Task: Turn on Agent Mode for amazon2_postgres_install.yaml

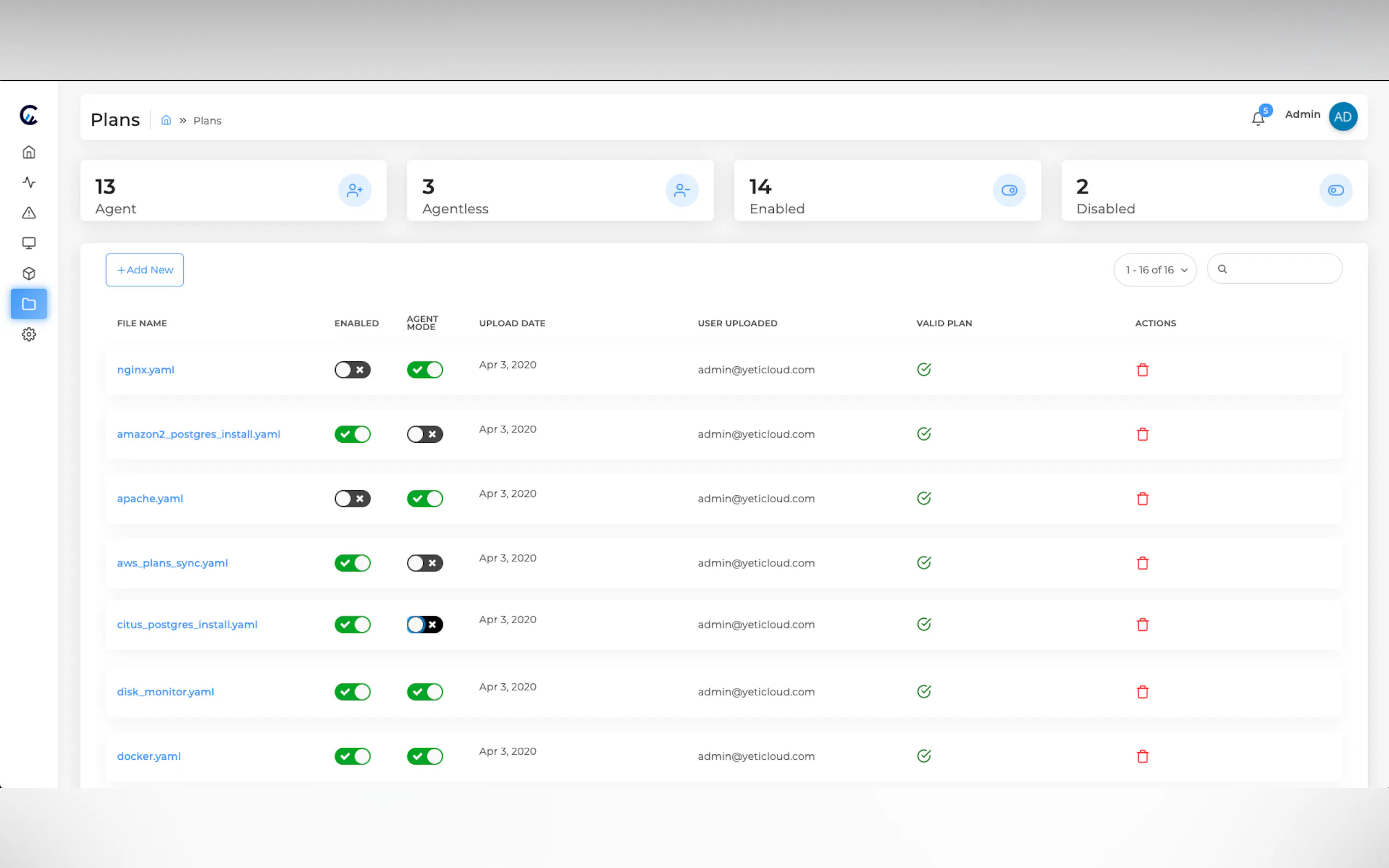Action: 425,434
